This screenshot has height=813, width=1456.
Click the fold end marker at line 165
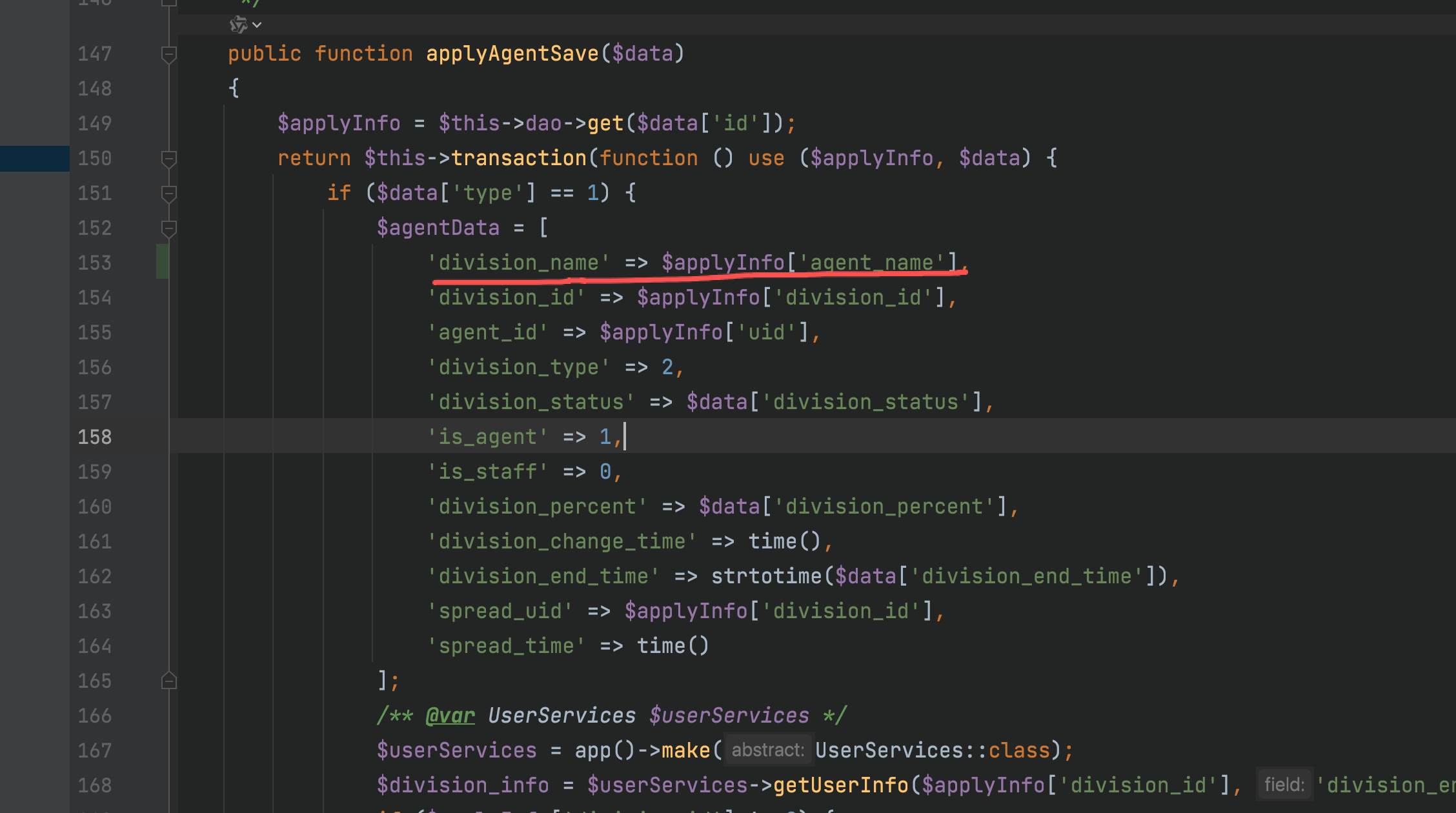coord(168,681)
